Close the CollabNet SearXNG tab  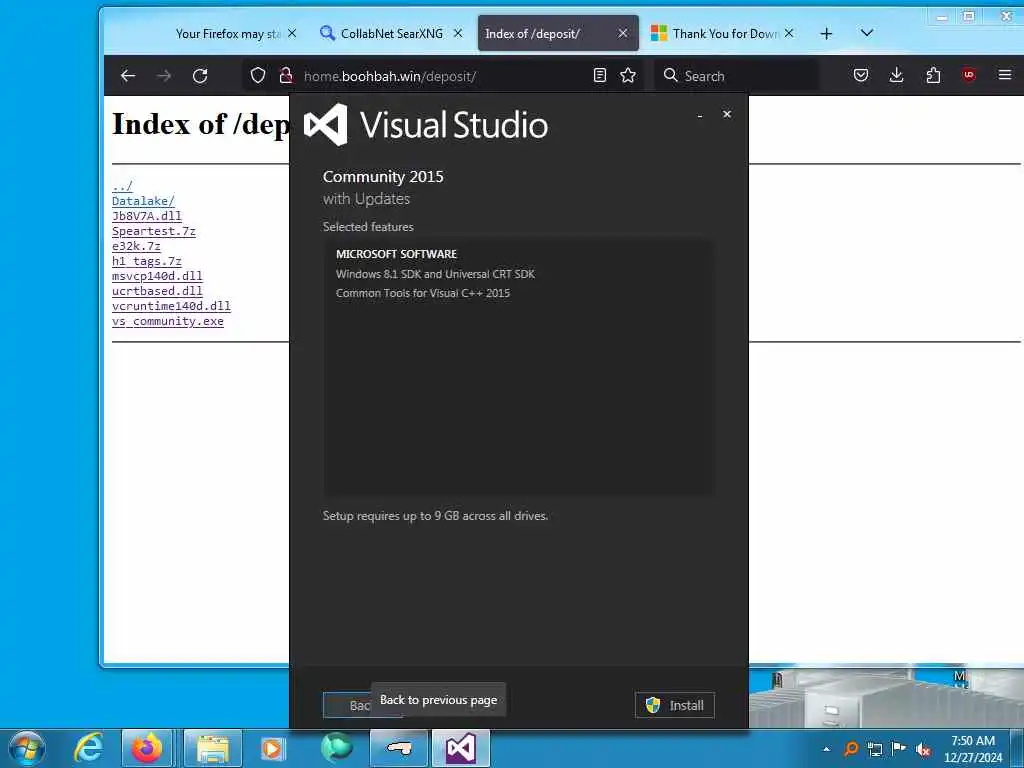pos(458,33)
